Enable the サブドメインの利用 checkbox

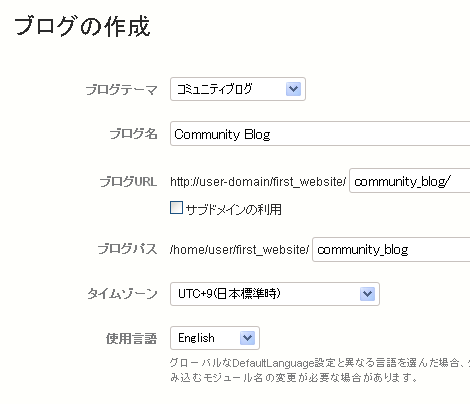[176, 207]
